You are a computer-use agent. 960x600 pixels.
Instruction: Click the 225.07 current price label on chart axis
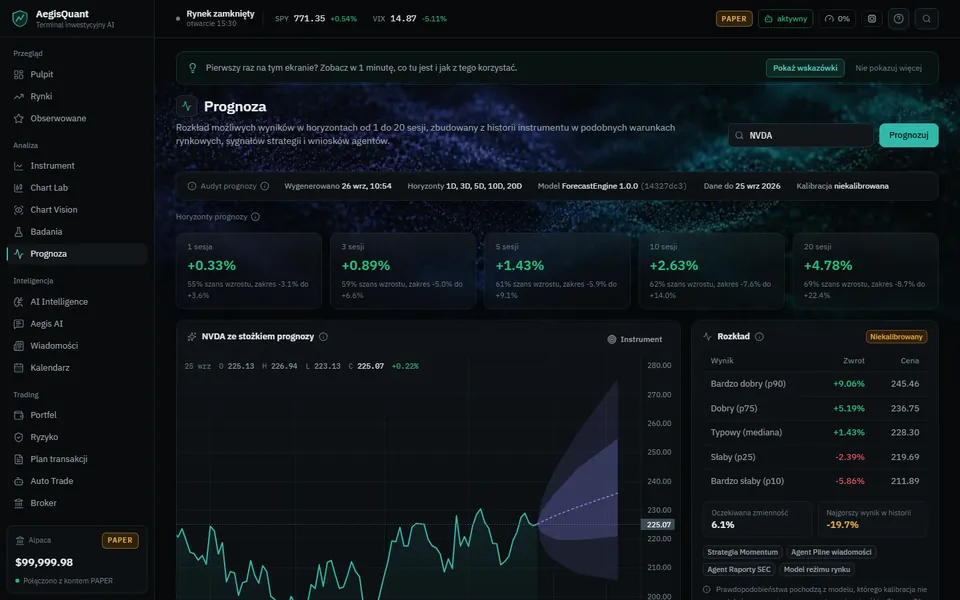click(x=658, y=525)
